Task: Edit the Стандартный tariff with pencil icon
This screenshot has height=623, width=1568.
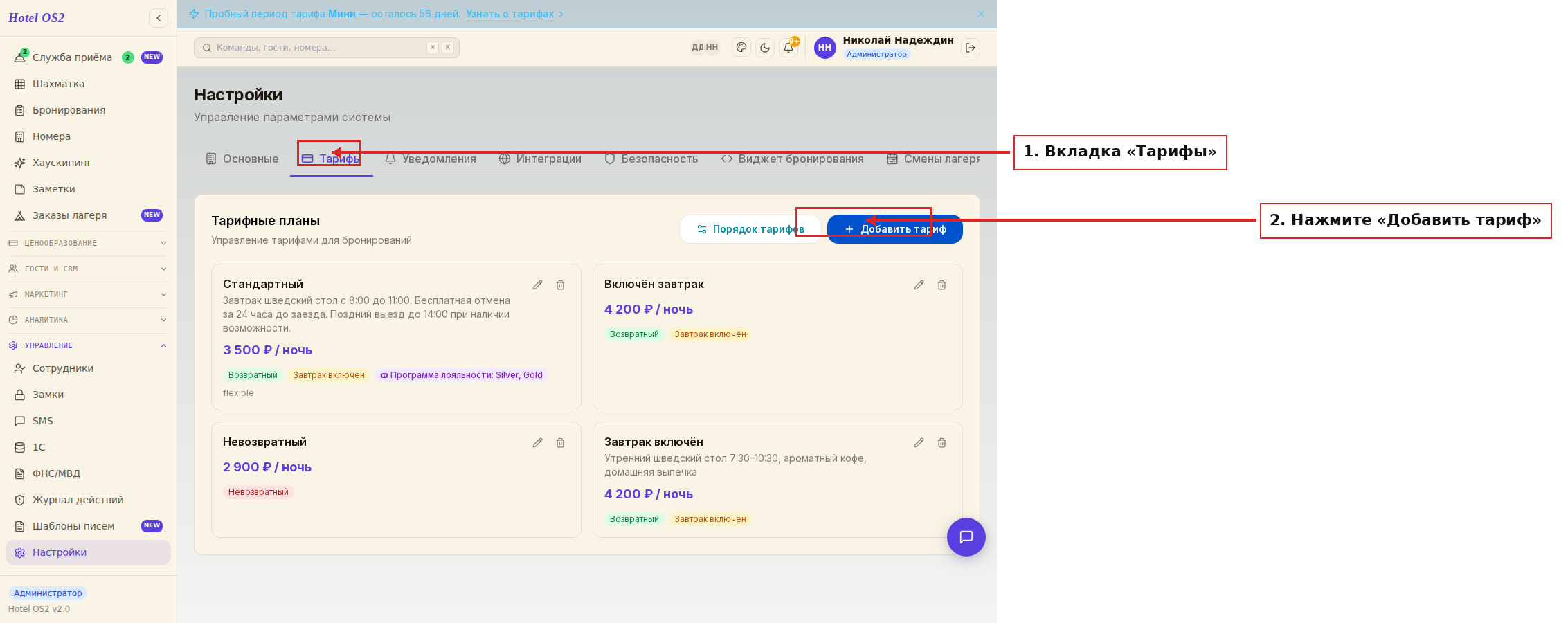Action: coord(537,285)
